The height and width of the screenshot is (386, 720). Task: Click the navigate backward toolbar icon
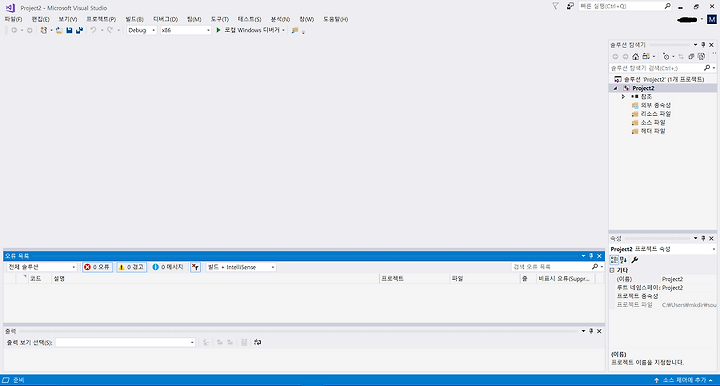coord(14,30)
